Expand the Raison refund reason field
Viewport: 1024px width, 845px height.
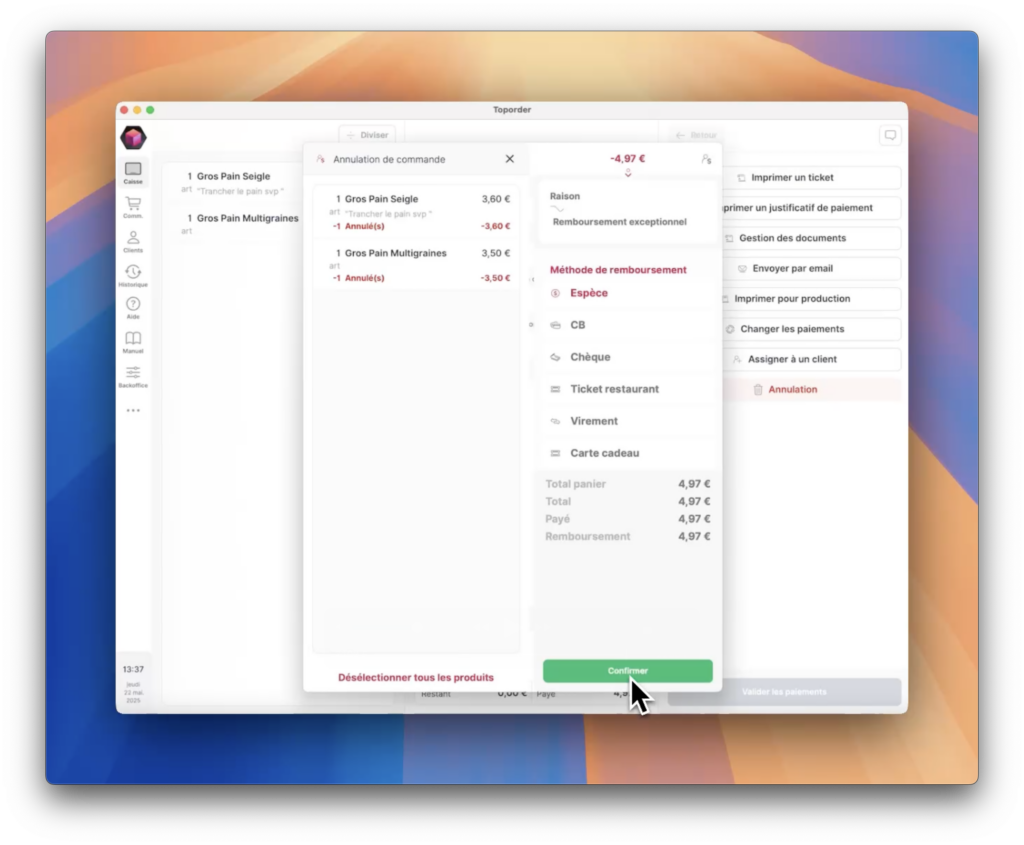coord(627,212)
